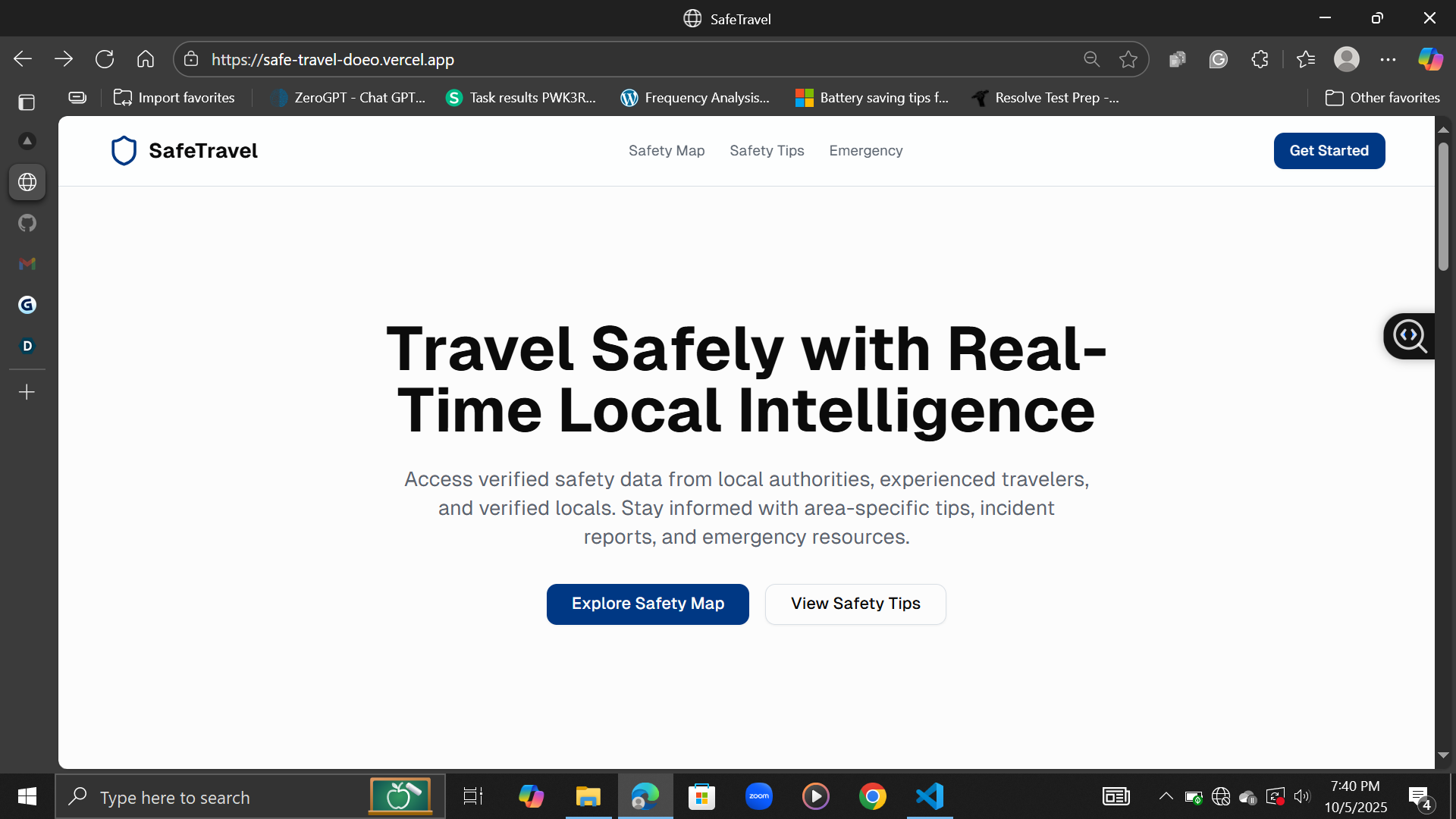Refresh the current page
The height and width of the screenshot is (819, 1456).
pos(105,59)
